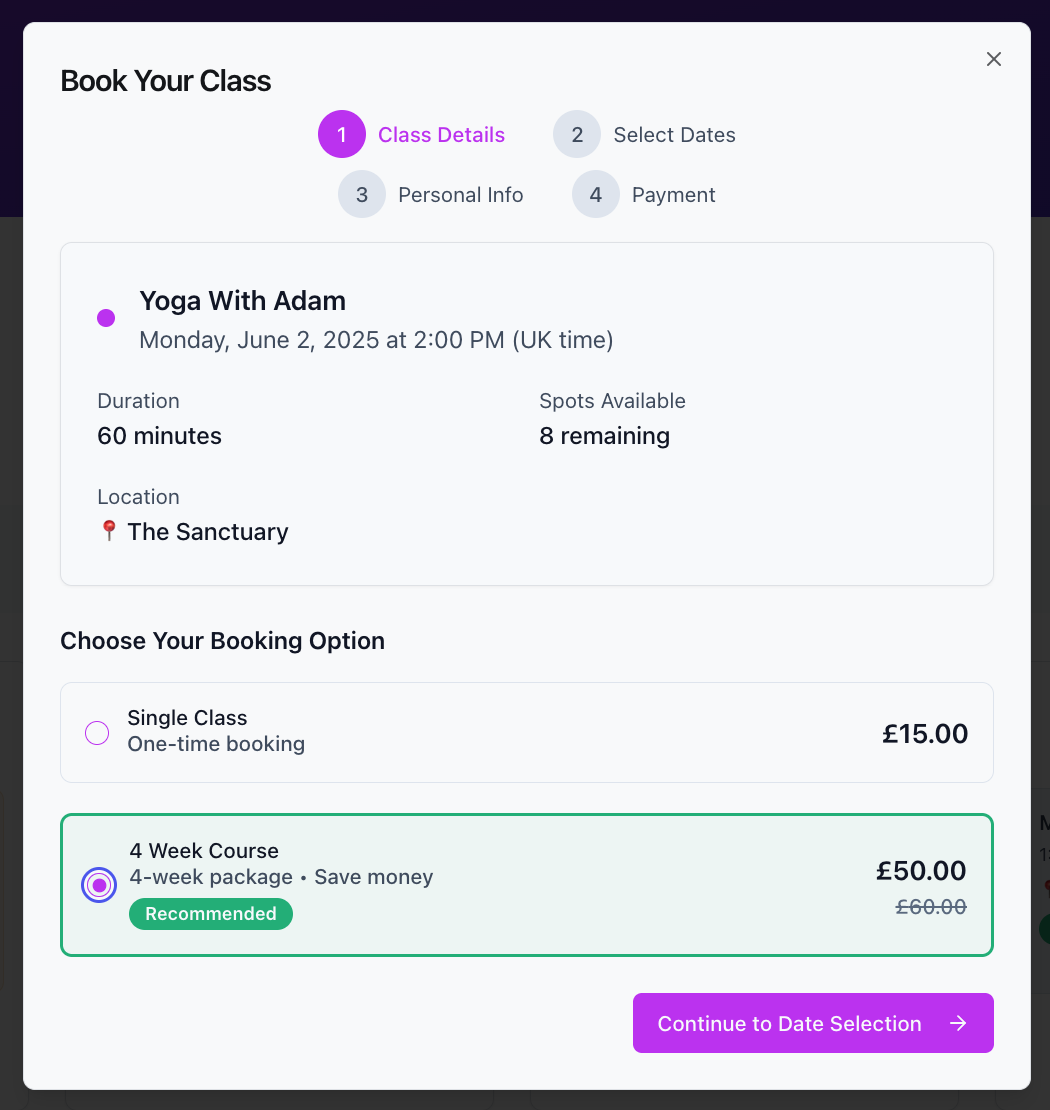Click the step 2 numbered circle
The height and width of the screenshot is (1110, 1050).
tap(577, 133)
